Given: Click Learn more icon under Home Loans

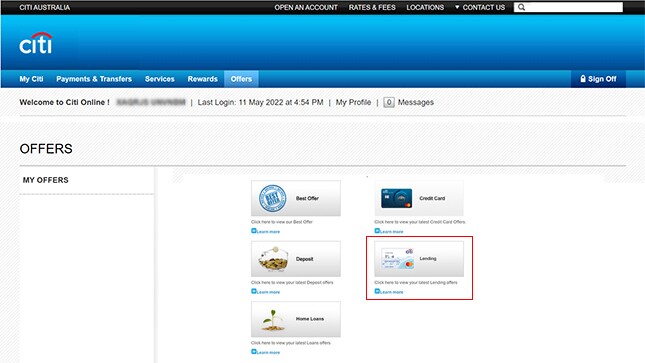Looking at the screenshot, I should [254, 352].
